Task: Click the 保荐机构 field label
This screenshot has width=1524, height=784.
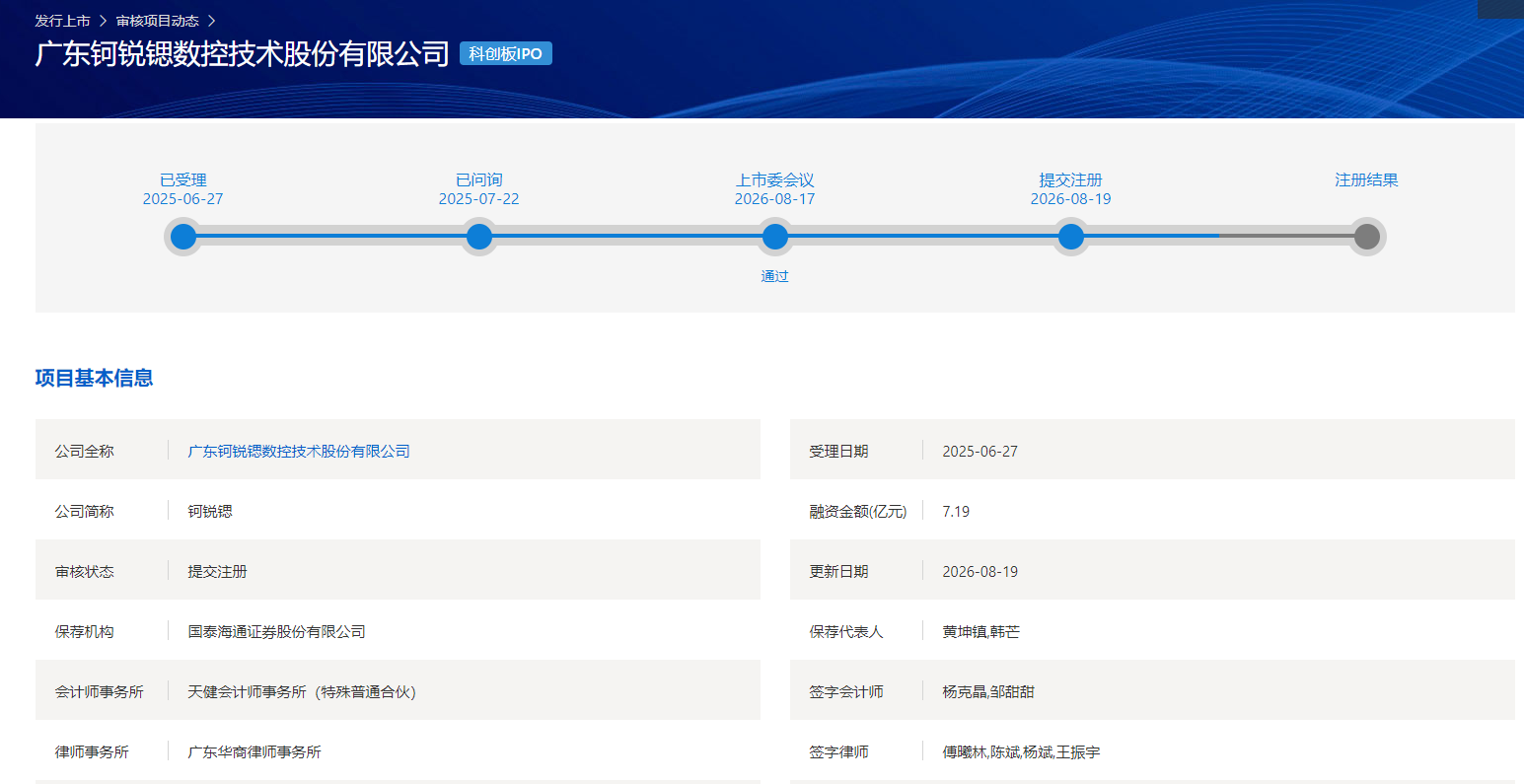Action: click(x=85, y=632)
